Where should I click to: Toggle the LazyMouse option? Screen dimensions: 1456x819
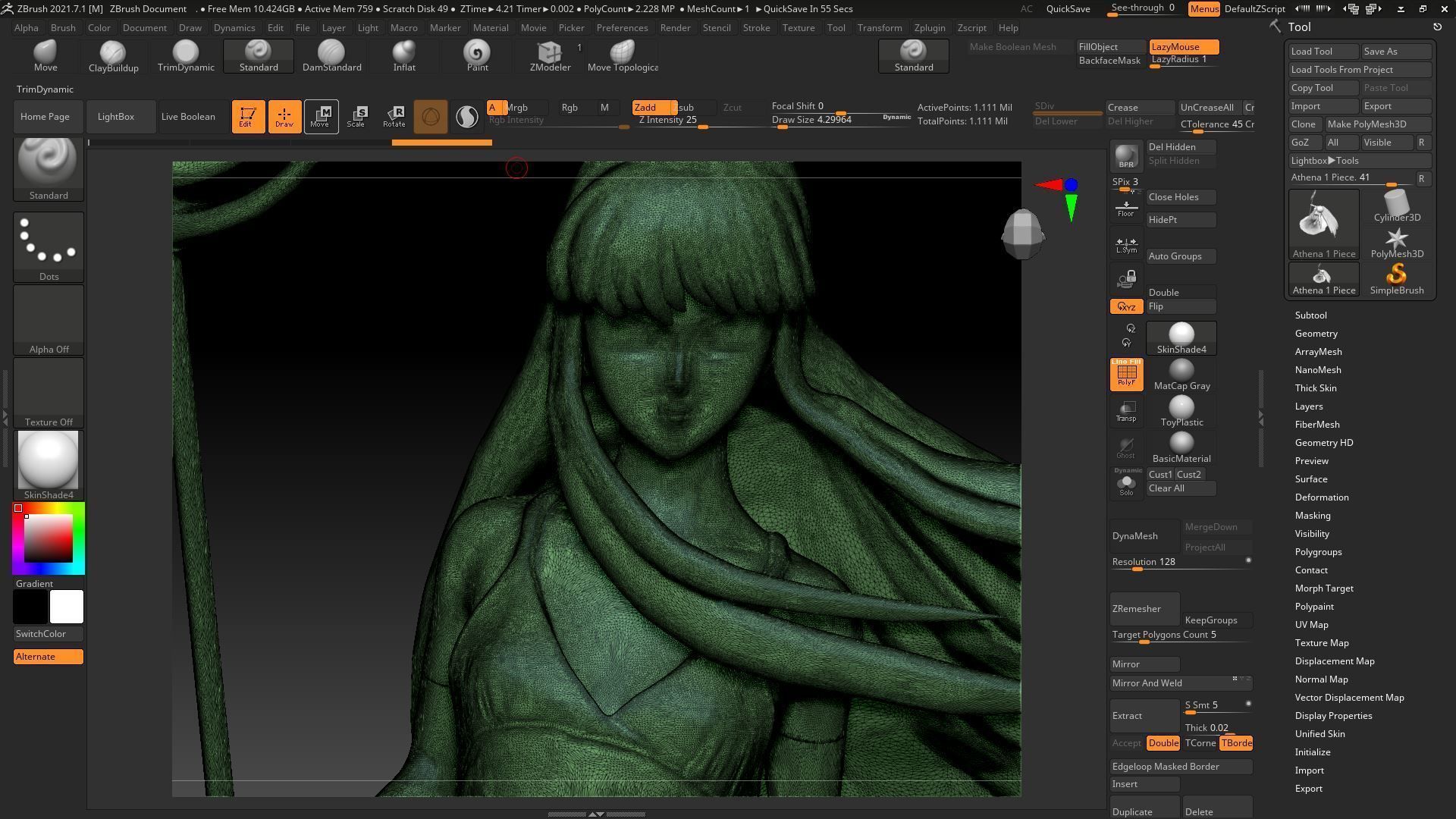pyautogui.click(x=1184, y=47)
